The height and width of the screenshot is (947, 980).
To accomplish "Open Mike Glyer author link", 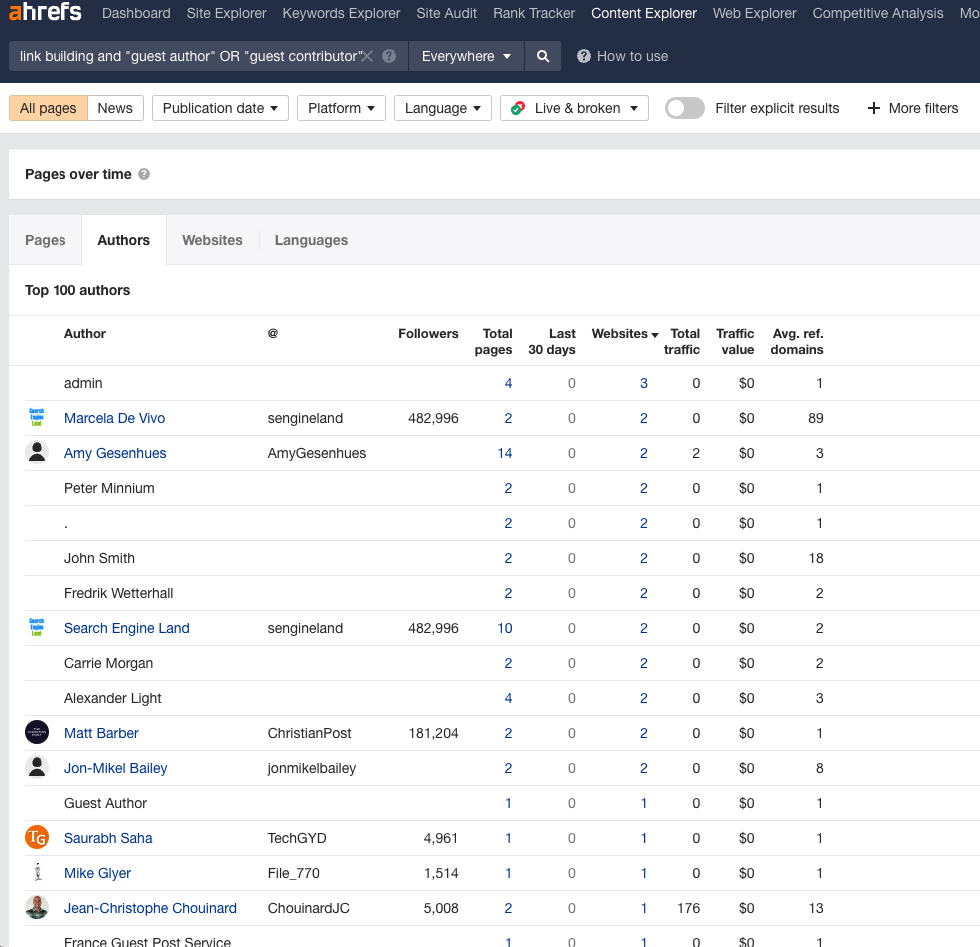I will (98, 873).
